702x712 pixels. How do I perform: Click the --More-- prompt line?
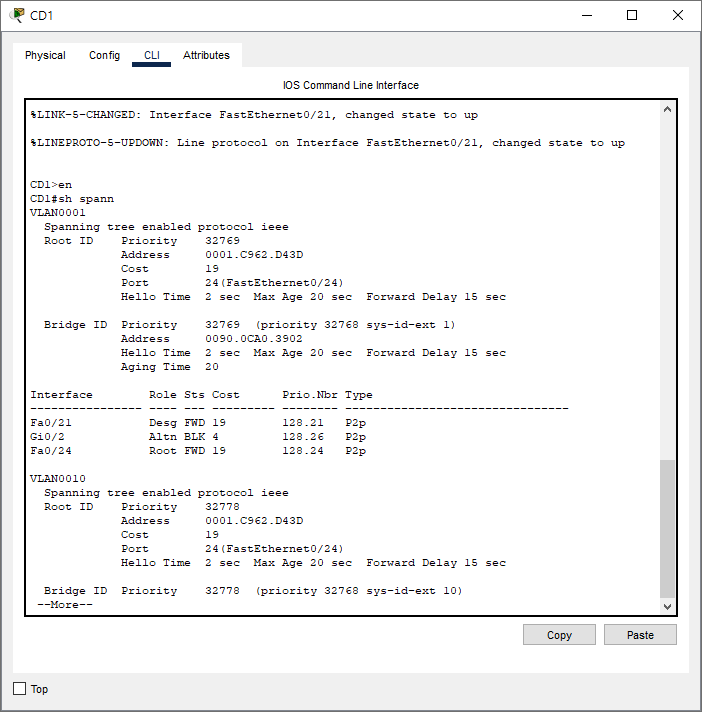(x=65, y=605)
